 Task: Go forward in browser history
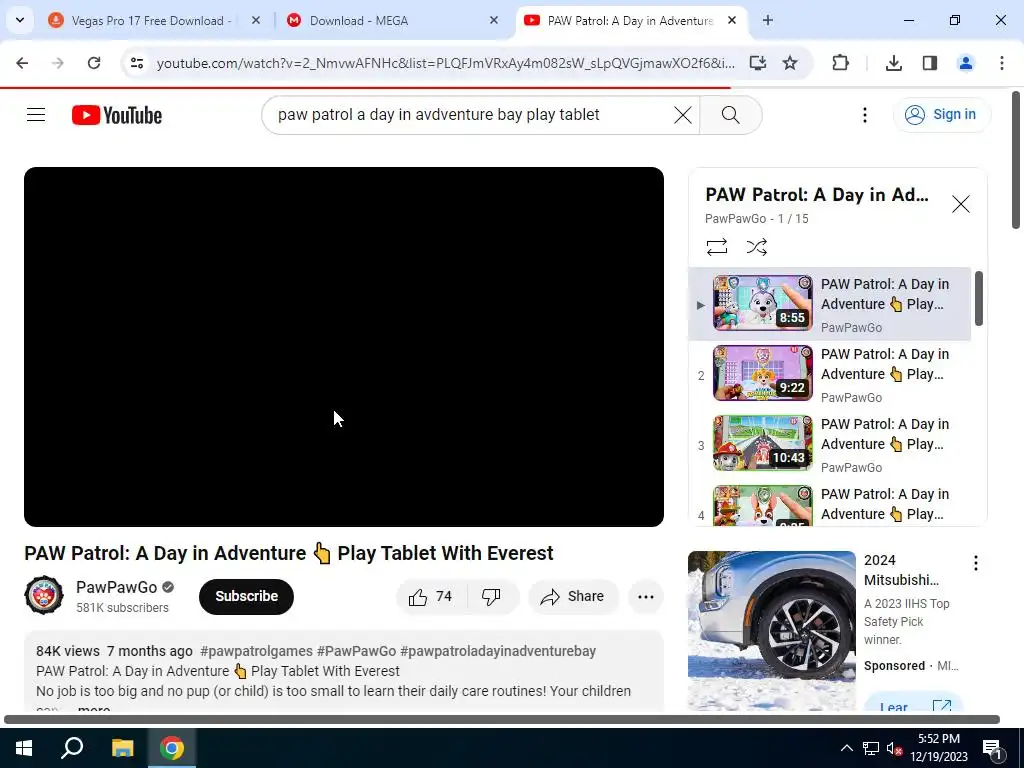[58, 63]
